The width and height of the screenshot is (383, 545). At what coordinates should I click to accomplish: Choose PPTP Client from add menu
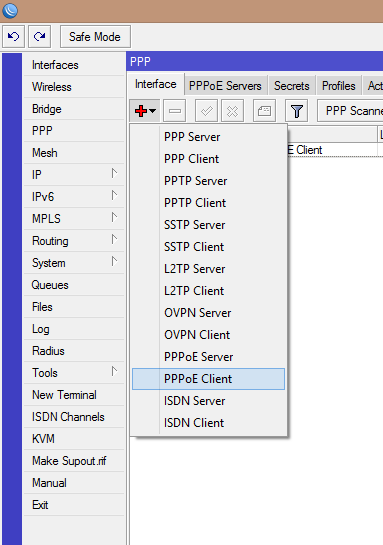[208, 203]
